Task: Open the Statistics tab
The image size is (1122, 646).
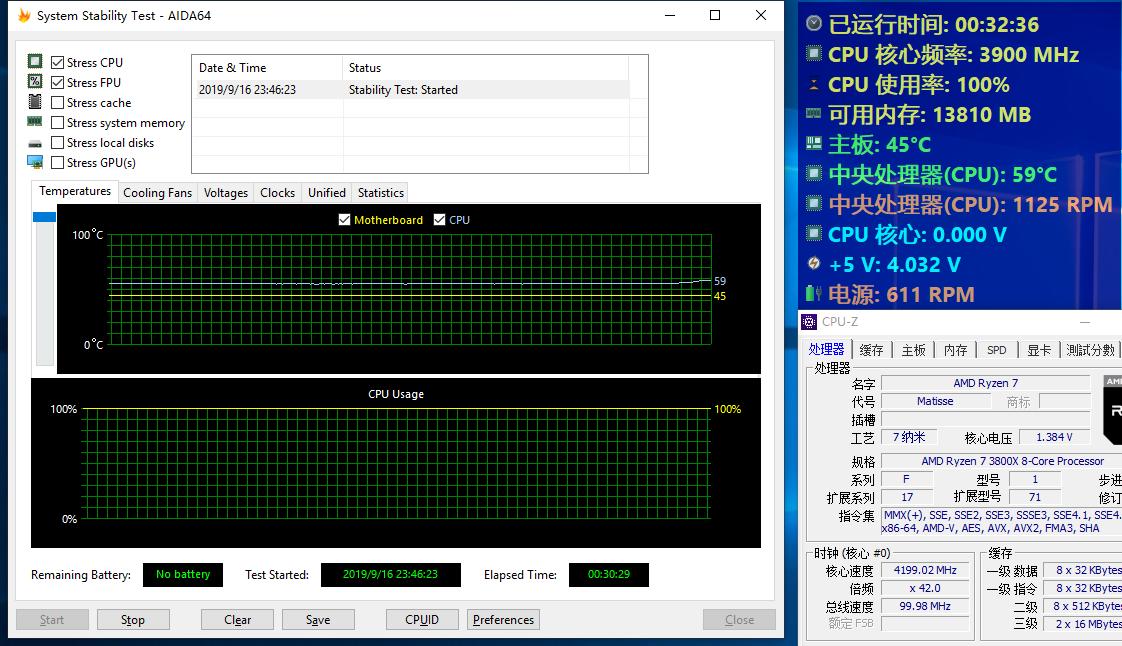Action: tap(380, 193)
